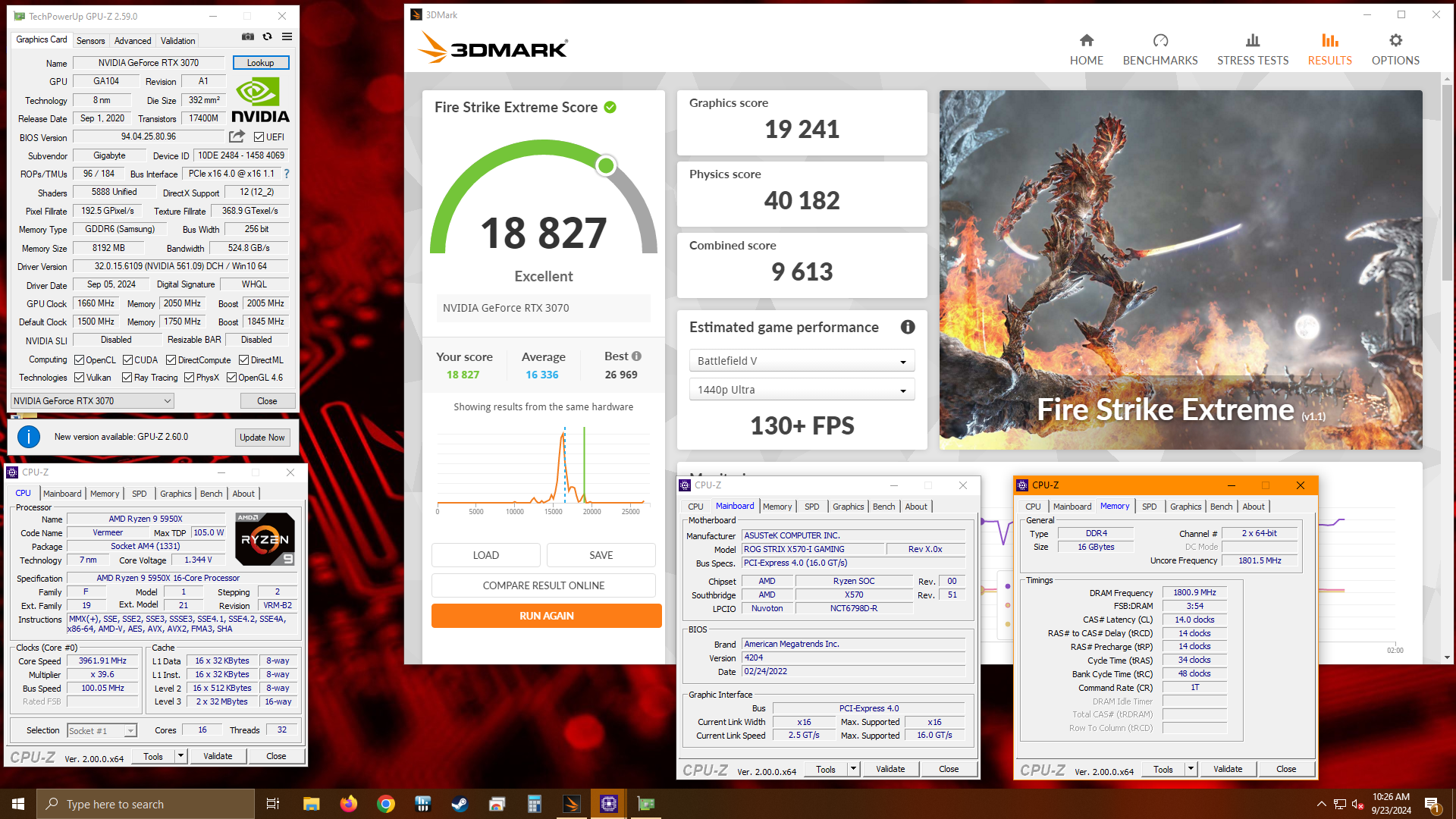
Task: Toggle the PhysX checkbox
Action: [189, 378]
